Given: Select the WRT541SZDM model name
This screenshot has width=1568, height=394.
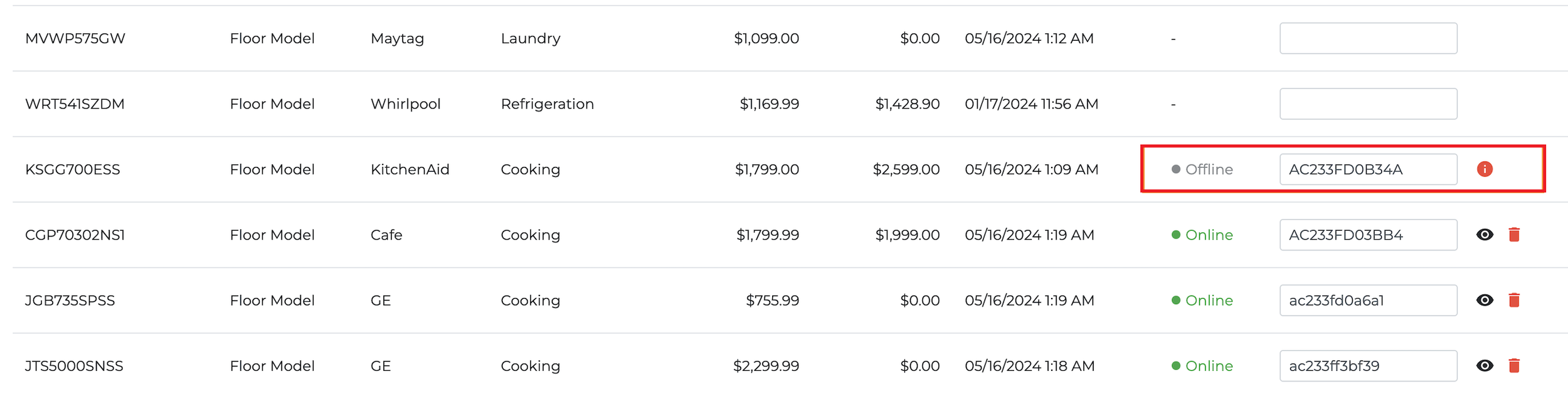Looking at the screenshot, I should 75,104.
